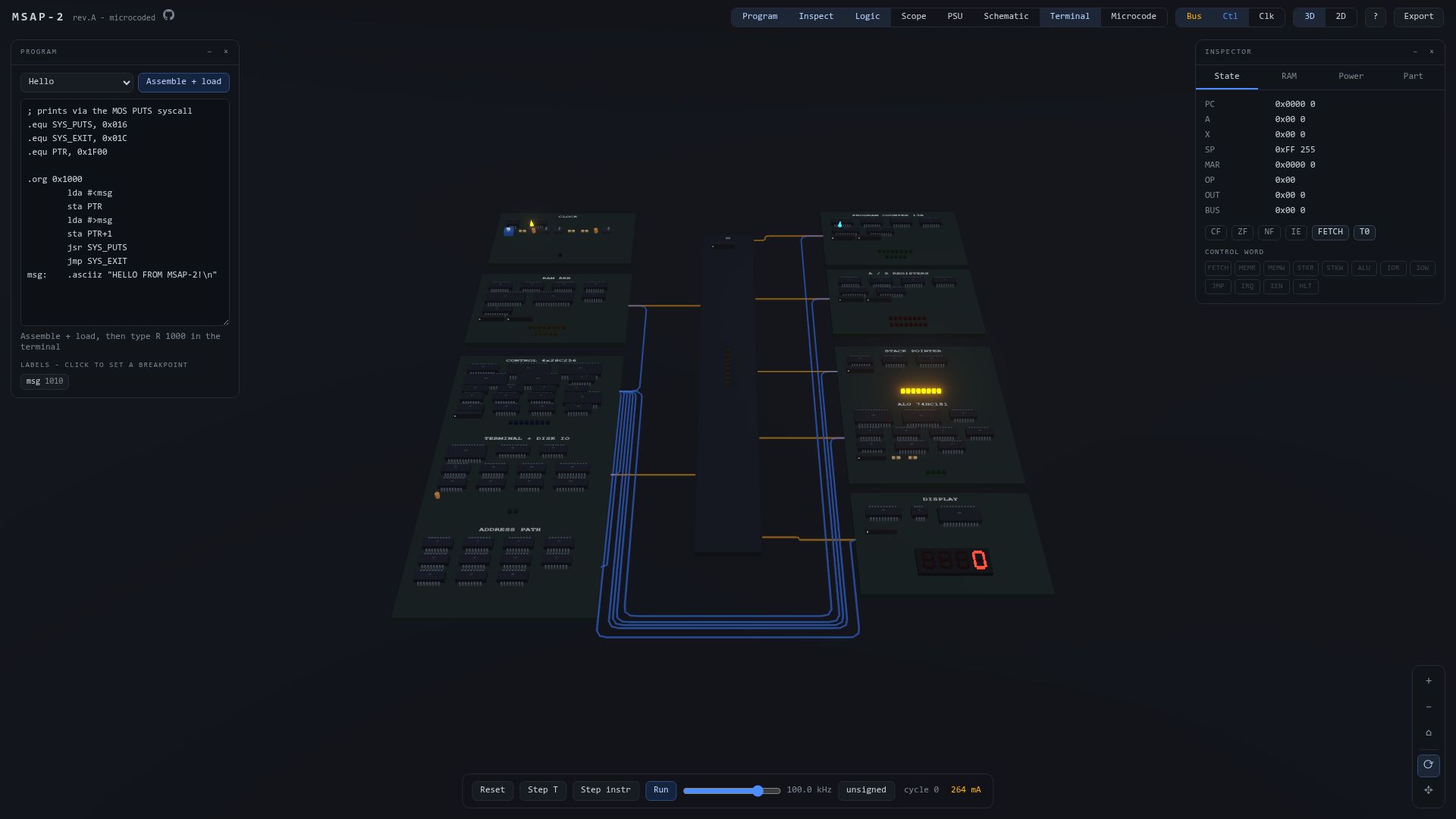Switch number format from unsigned
1456x819 pixels.
click(x=866, y=790)
